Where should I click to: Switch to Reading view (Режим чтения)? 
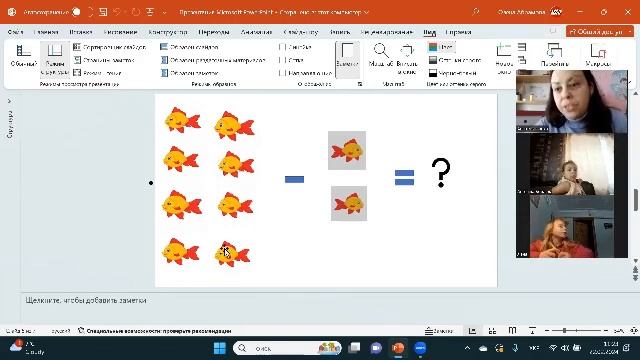coord(97,73)
